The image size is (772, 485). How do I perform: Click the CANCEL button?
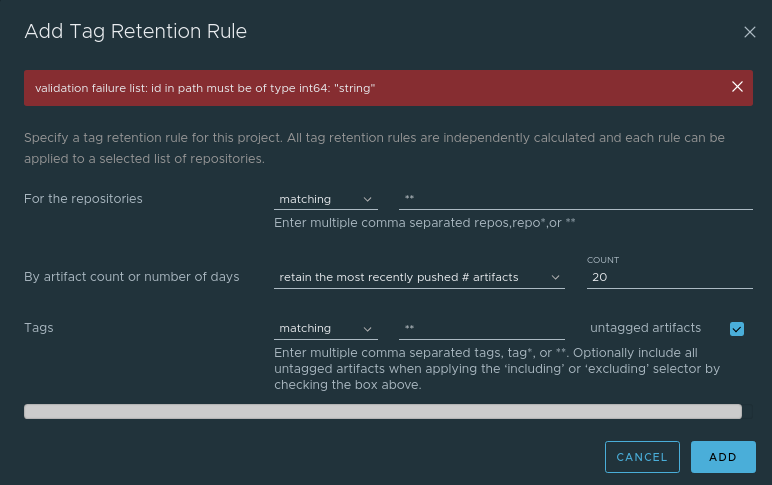[642, 457]
